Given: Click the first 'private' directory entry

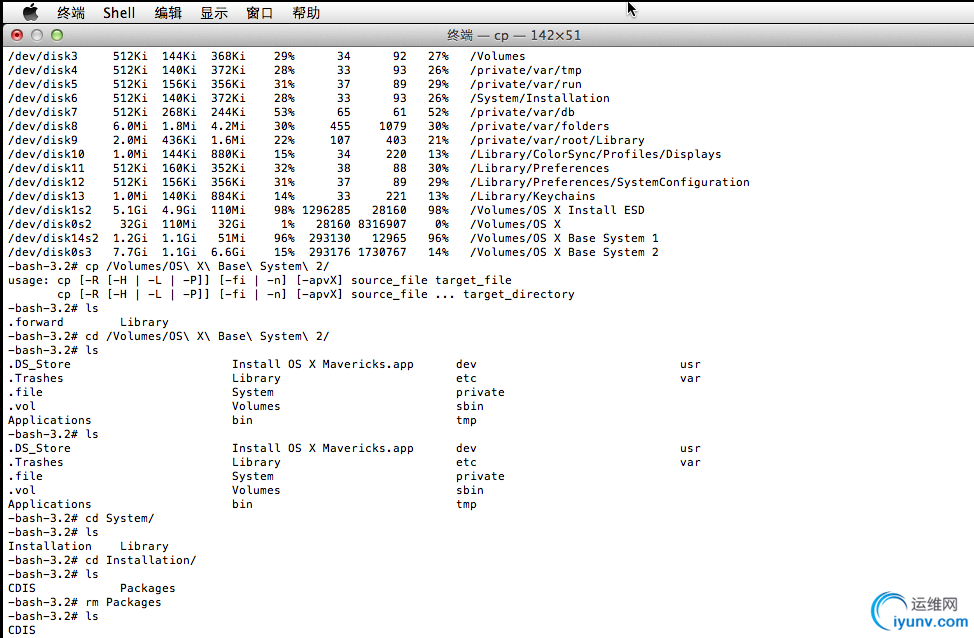Looking at the screenshot, I should click(480, 392).
